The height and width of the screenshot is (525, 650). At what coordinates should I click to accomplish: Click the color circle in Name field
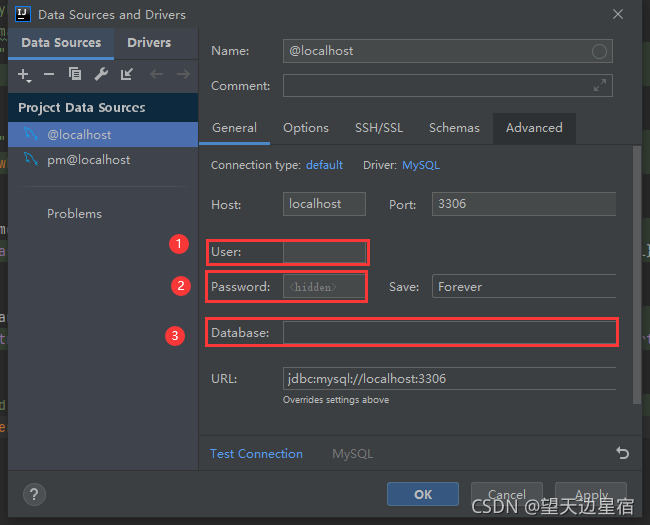pyautogui.click(x=599, y=51)
